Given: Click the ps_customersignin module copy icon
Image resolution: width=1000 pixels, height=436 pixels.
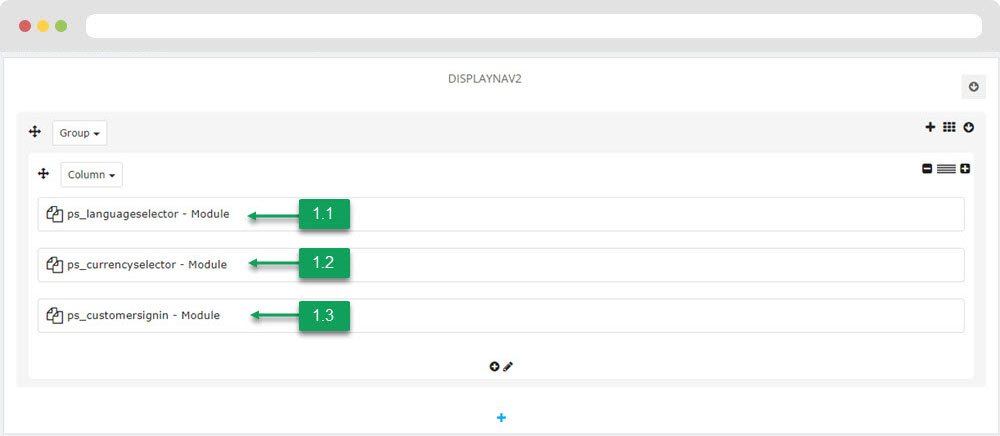Looking at the screenshot, I should [55, 316].
